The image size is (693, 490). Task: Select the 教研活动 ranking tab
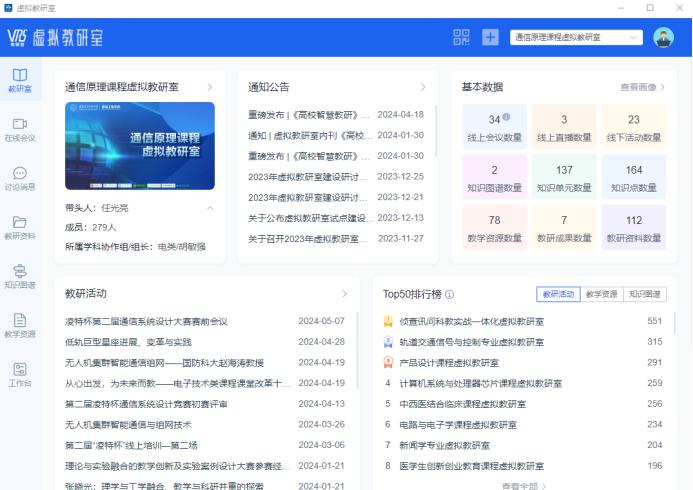[x=558, y=294]
